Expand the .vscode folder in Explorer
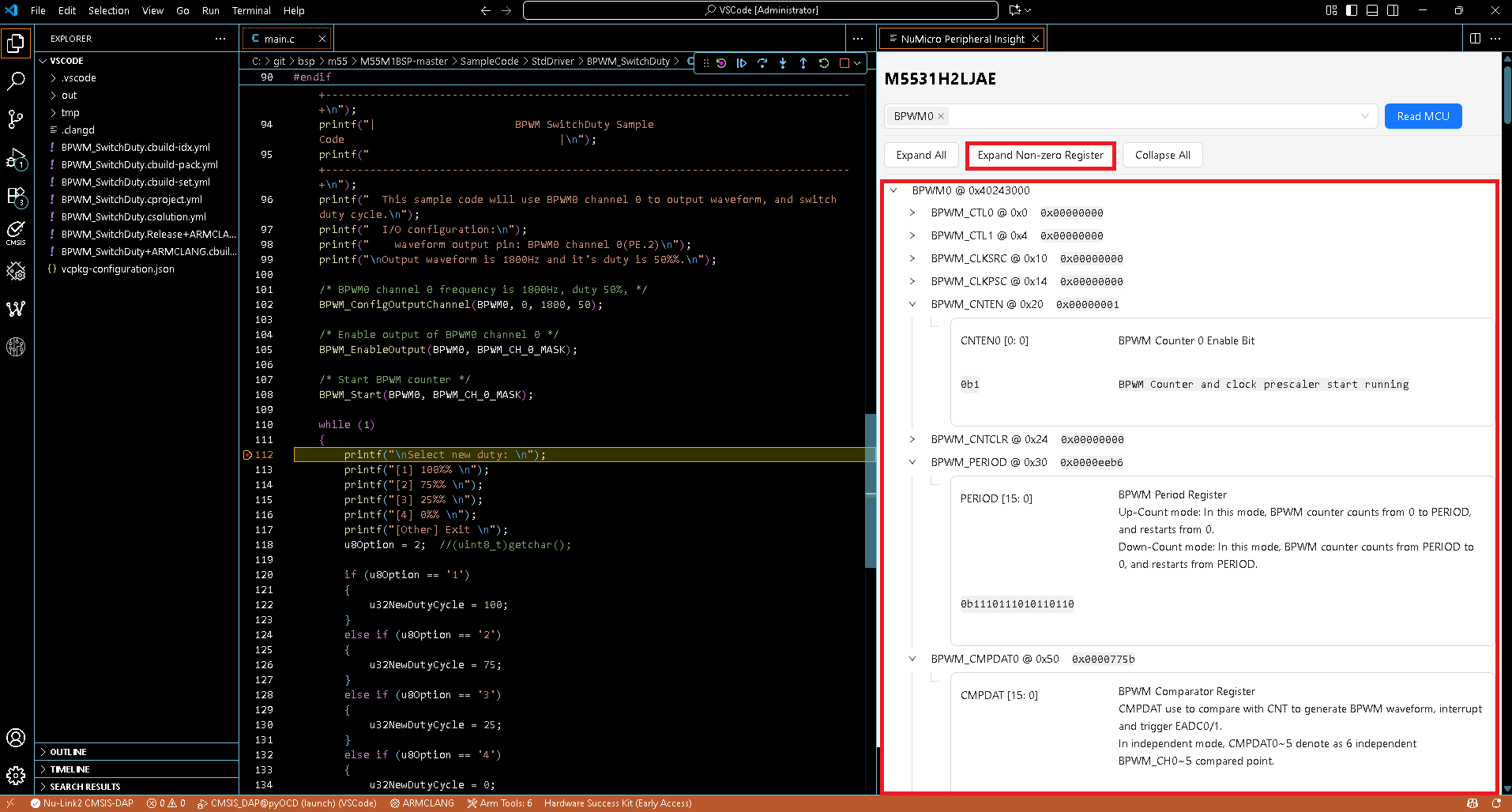 (x=137, y=77)
